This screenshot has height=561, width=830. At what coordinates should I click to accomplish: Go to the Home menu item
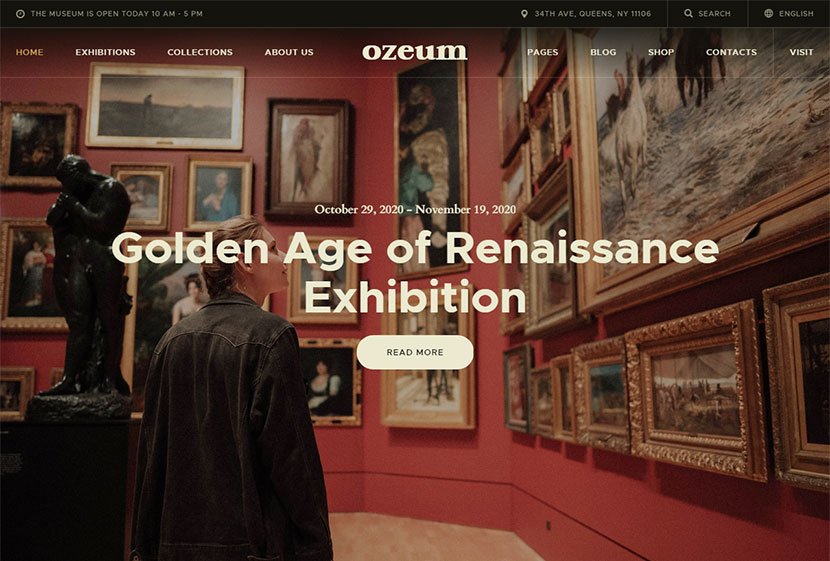point(30,52)
